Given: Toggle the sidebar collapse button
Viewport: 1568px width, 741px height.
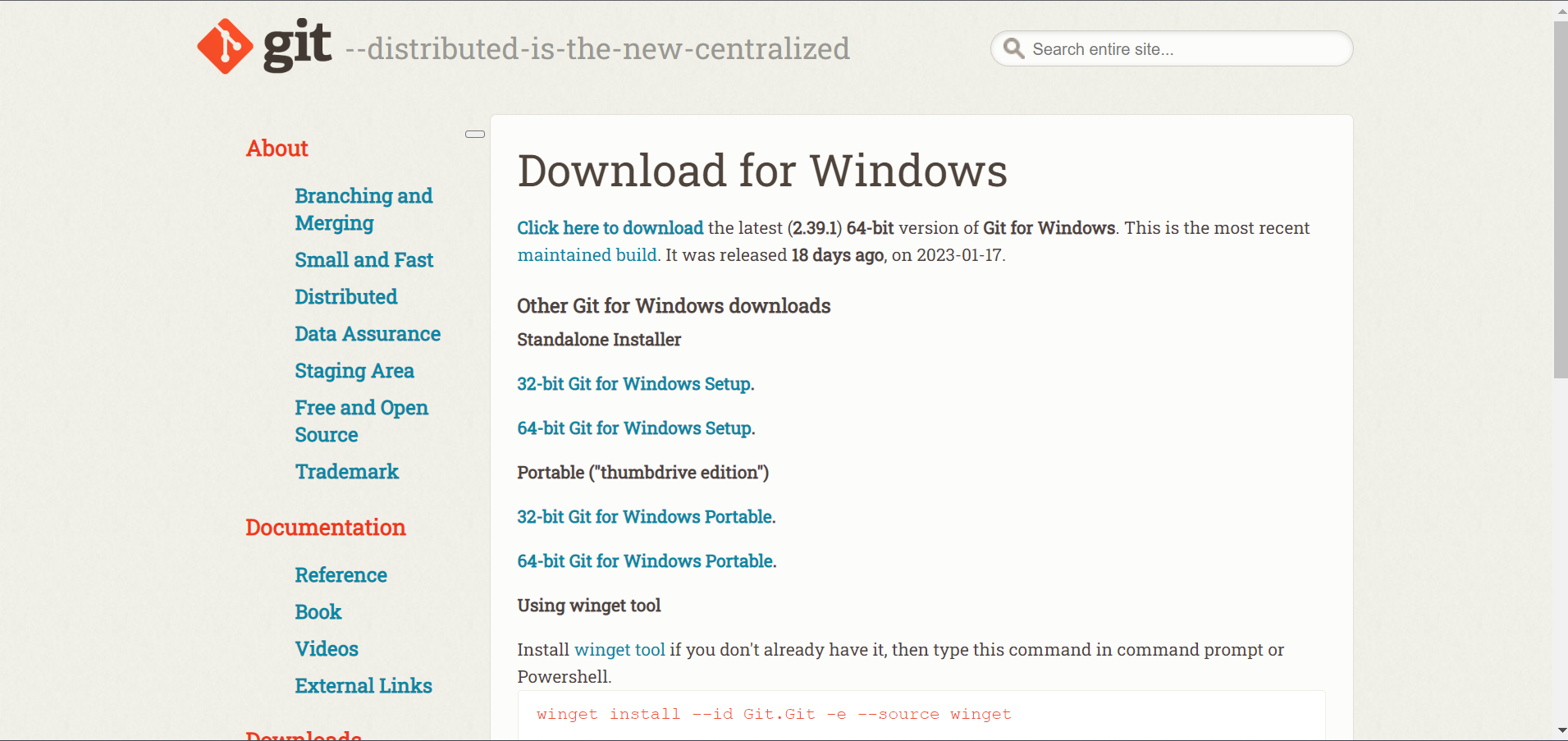Looking at the screenshot, I should pyautogui.click(x=475, y=134).
